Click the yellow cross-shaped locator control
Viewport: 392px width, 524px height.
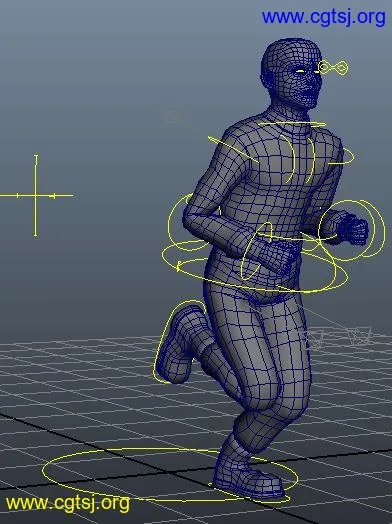click(x=36, y=195)
